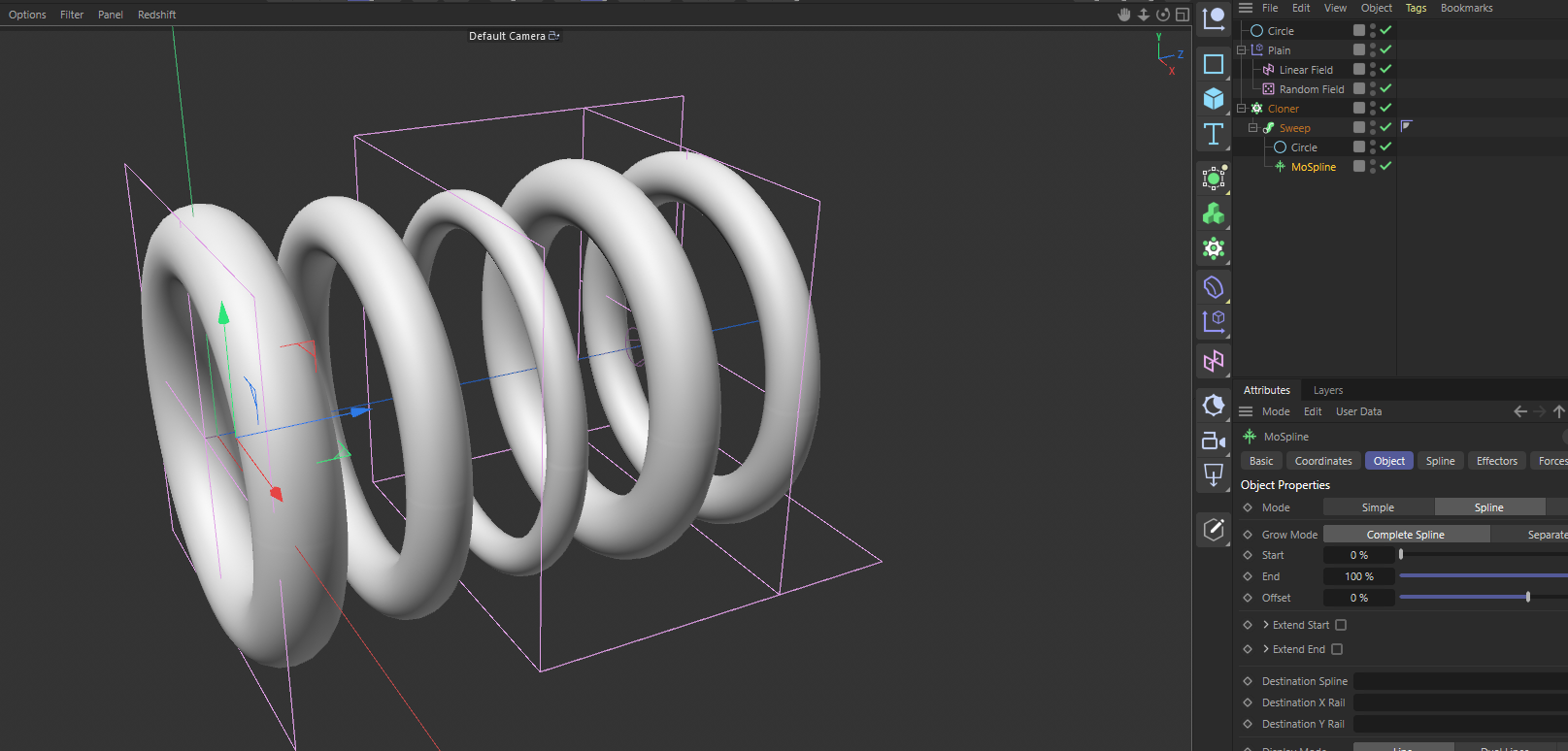Enable the Extend Start checkbox

pos(1341,625)
